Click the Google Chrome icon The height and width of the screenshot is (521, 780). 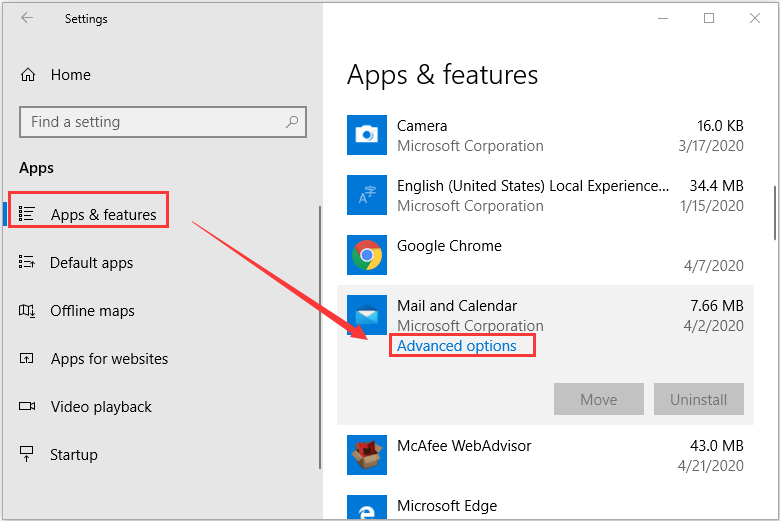pyautogui.click(x=367, y=255)
